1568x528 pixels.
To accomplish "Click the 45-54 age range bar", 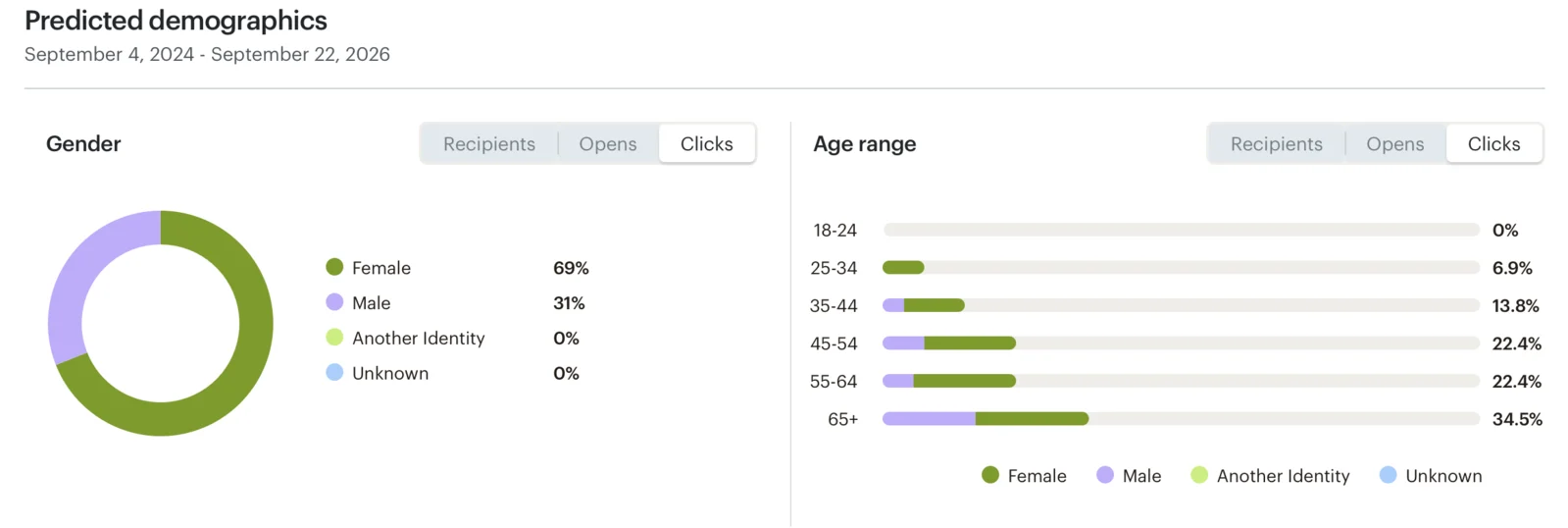I will point(1181,343).
